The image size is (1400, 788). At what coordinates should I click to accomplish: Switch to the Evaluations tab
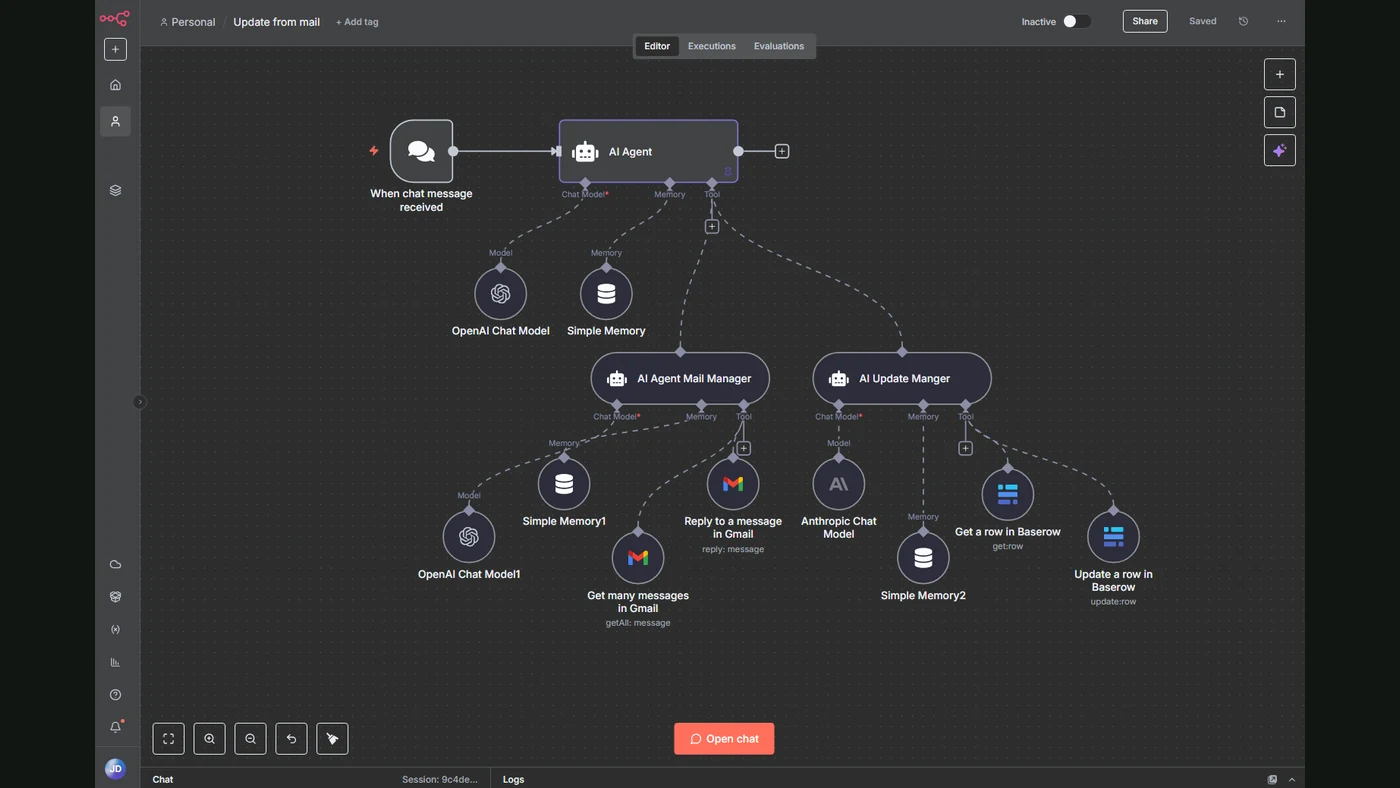pos(779,46)
